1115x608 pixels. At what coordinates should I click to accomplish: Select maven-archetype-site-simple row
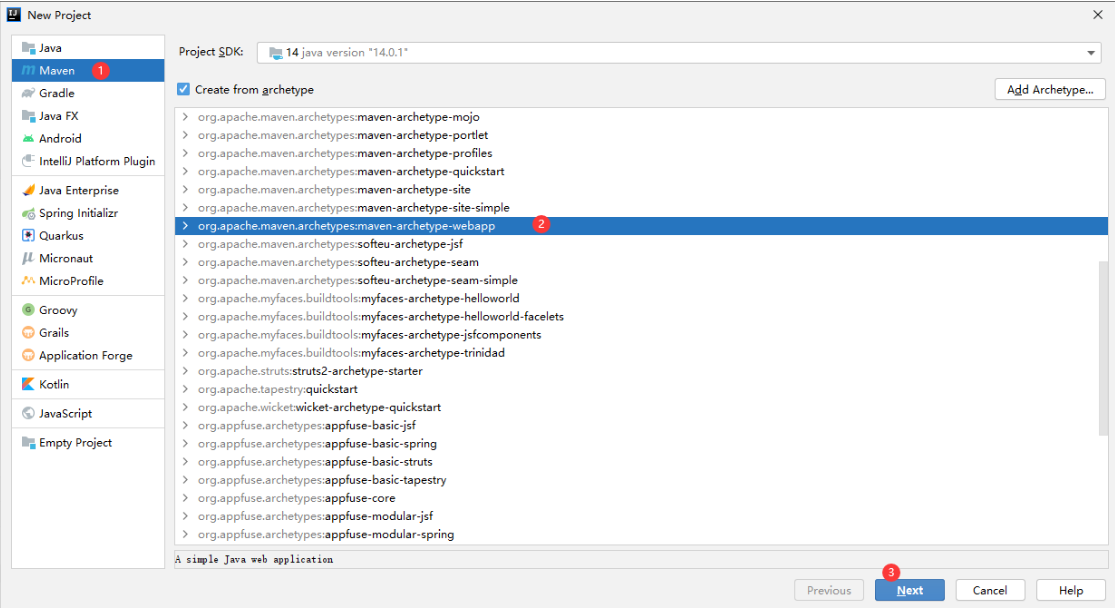click(x=641, y=208)
